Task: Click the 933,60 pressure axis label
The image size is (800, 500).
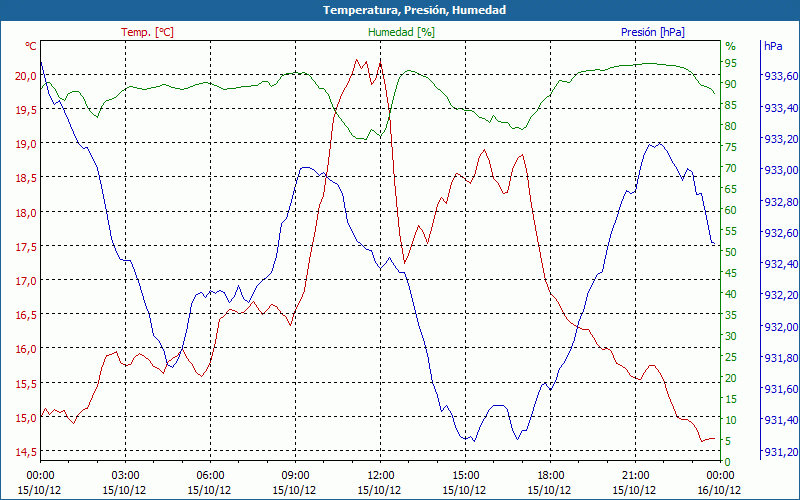Action: pos(781,76)
